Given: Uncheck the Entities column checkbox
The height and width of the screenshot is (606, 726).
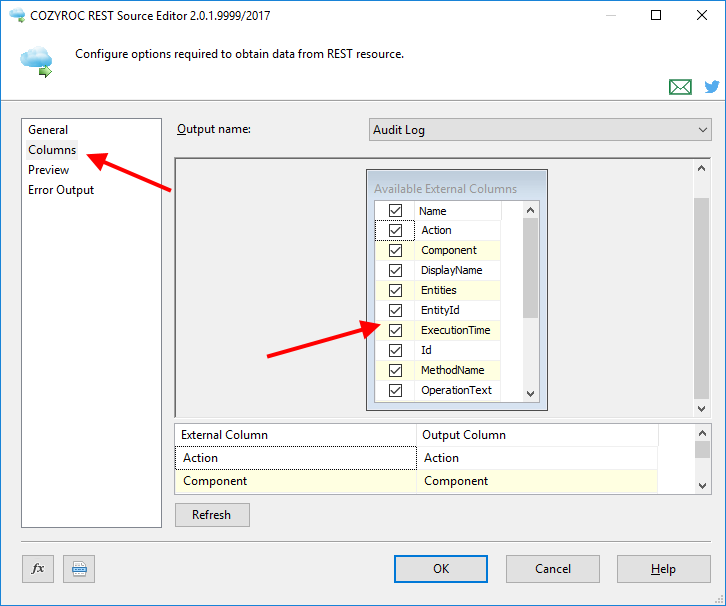Looking at the screenshot, I should click(395, 290).
